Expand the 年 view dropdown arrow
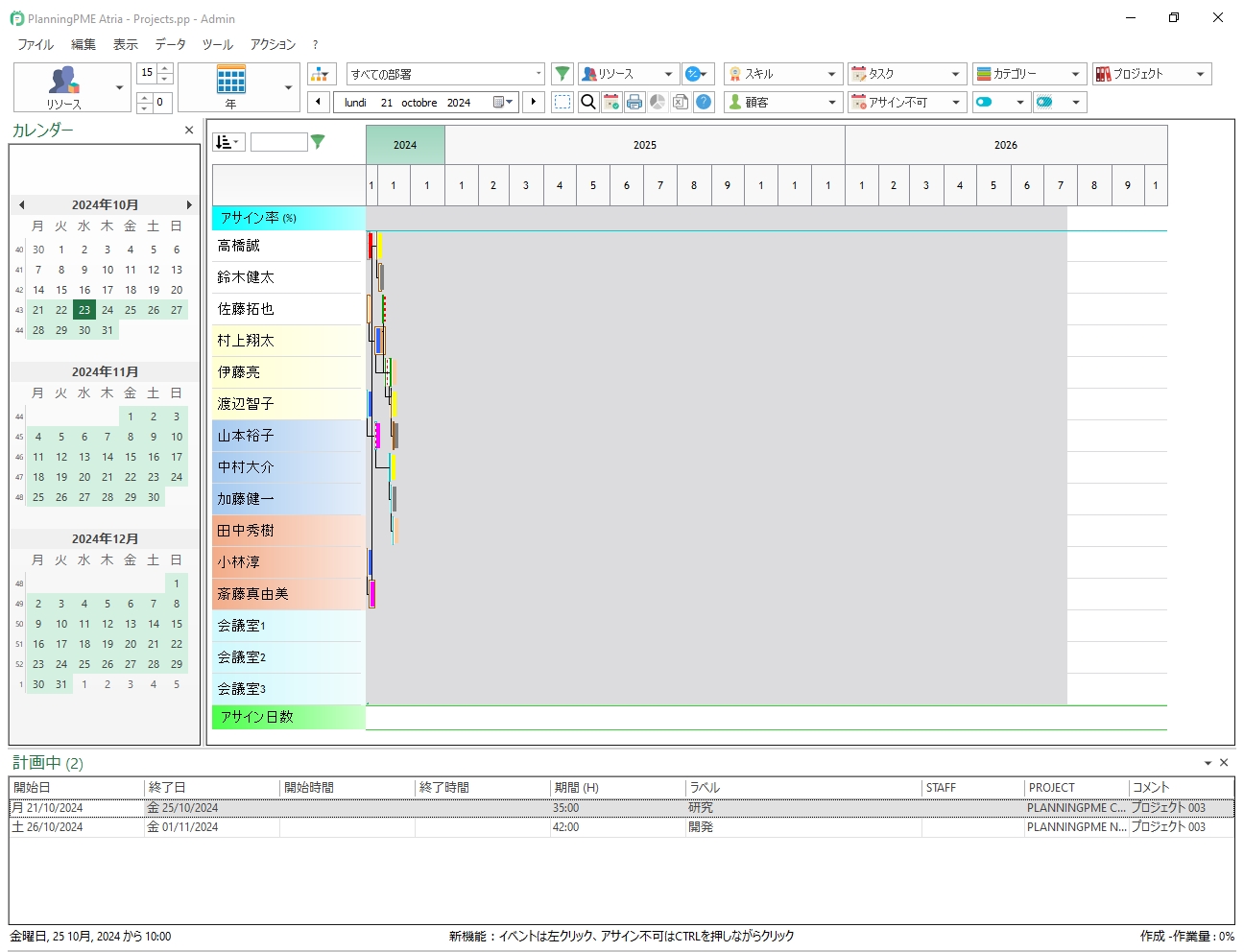The image size is (1244, 952). click(x=288, y=87)
